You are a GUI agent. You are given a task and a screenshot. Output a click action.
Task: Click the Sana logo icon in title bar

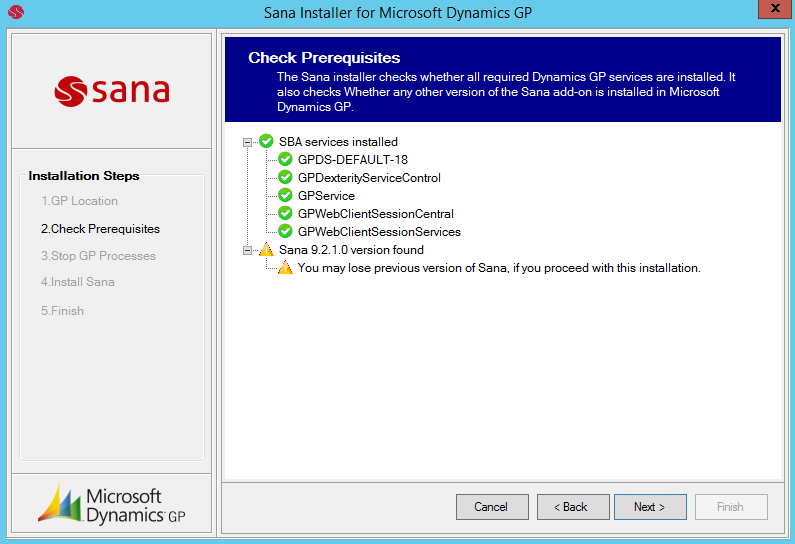[x=16, y=12]
